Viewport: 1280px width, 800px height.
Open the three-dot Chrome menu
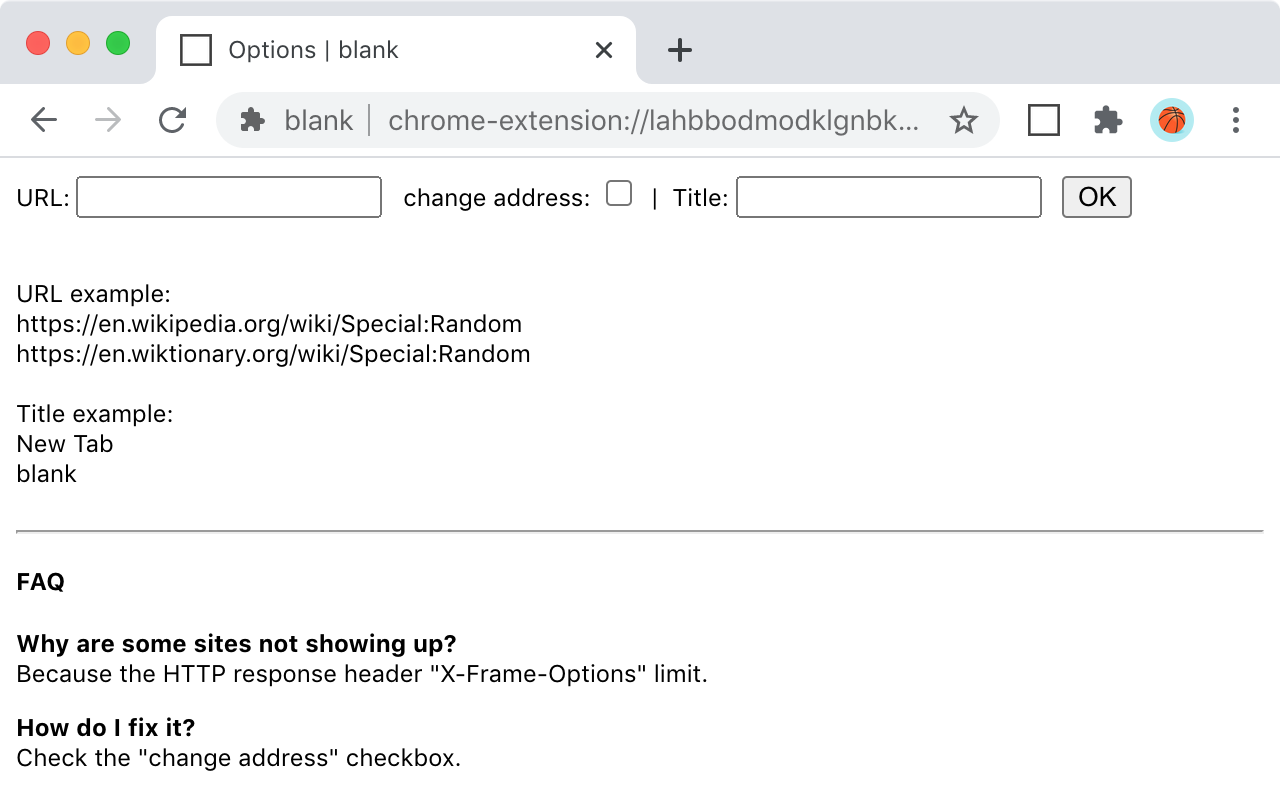(1236, 120)
